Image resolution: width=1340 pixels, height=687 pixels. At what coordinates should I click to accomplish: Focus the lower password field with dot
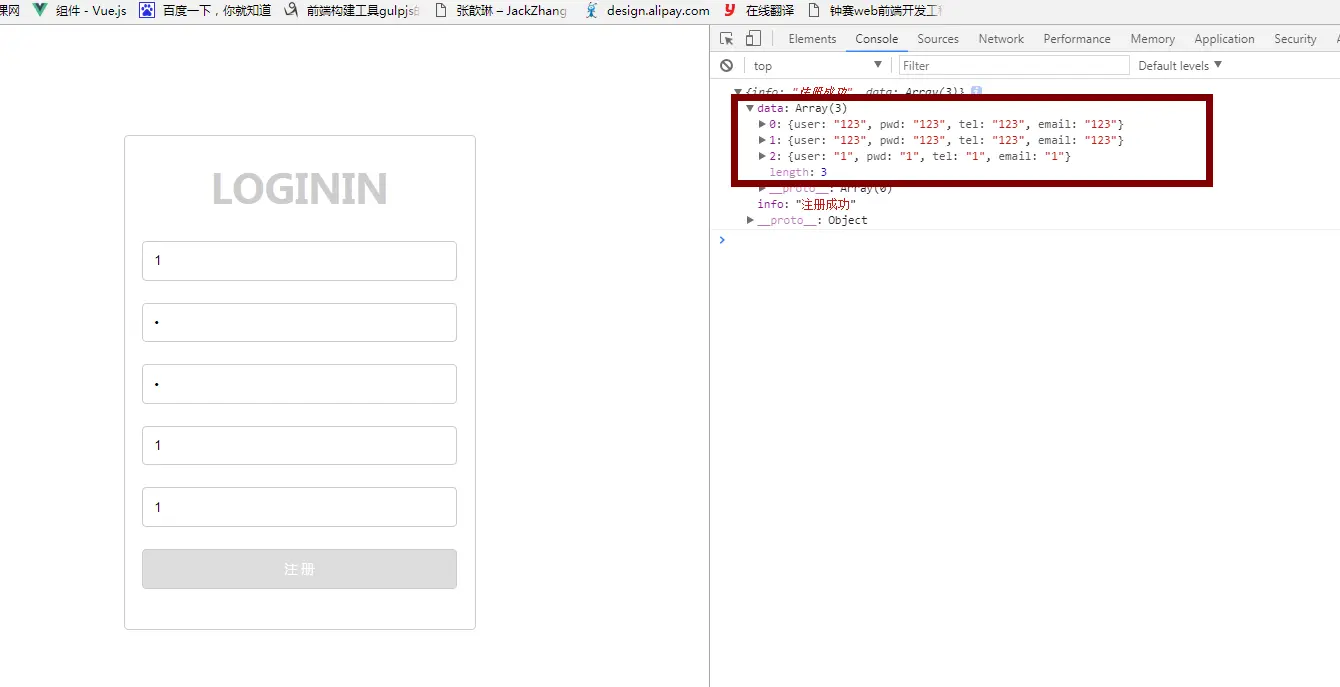tap(299, 384)
